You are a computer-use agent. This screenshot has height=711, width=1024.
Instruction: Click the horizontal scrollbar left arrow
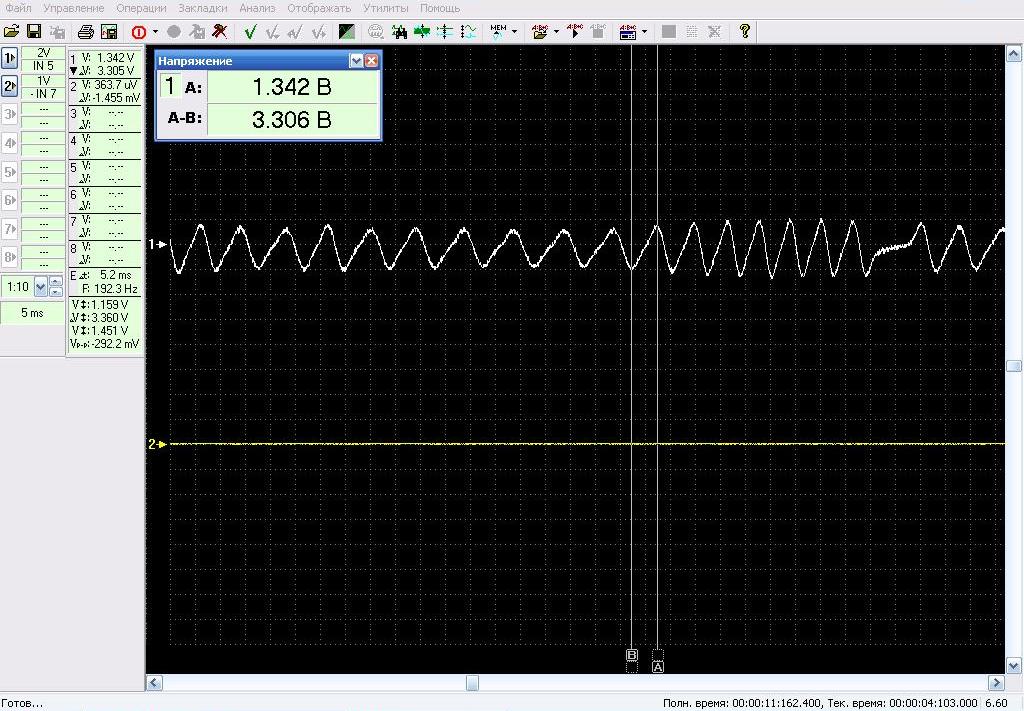click(x=154, y=683)
